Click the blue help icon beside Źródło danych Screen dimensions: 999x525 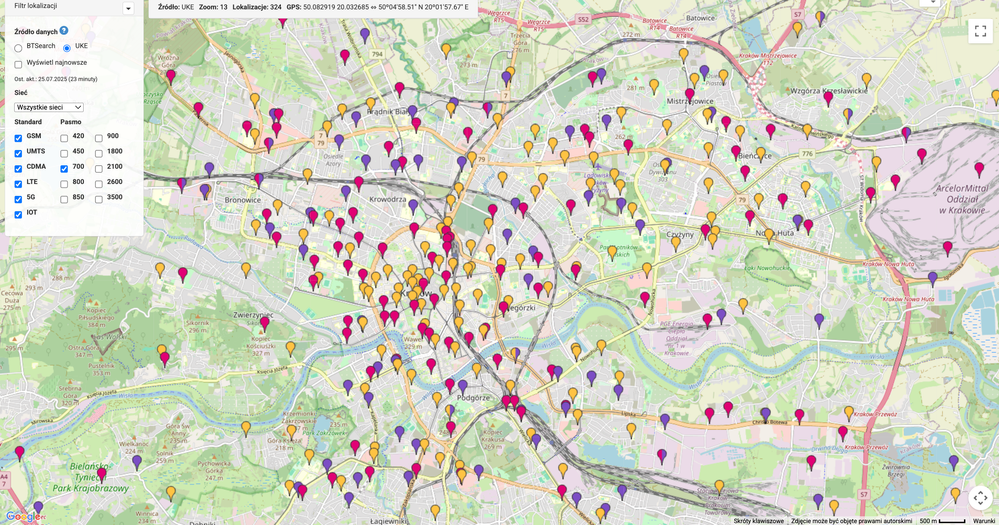64,31
